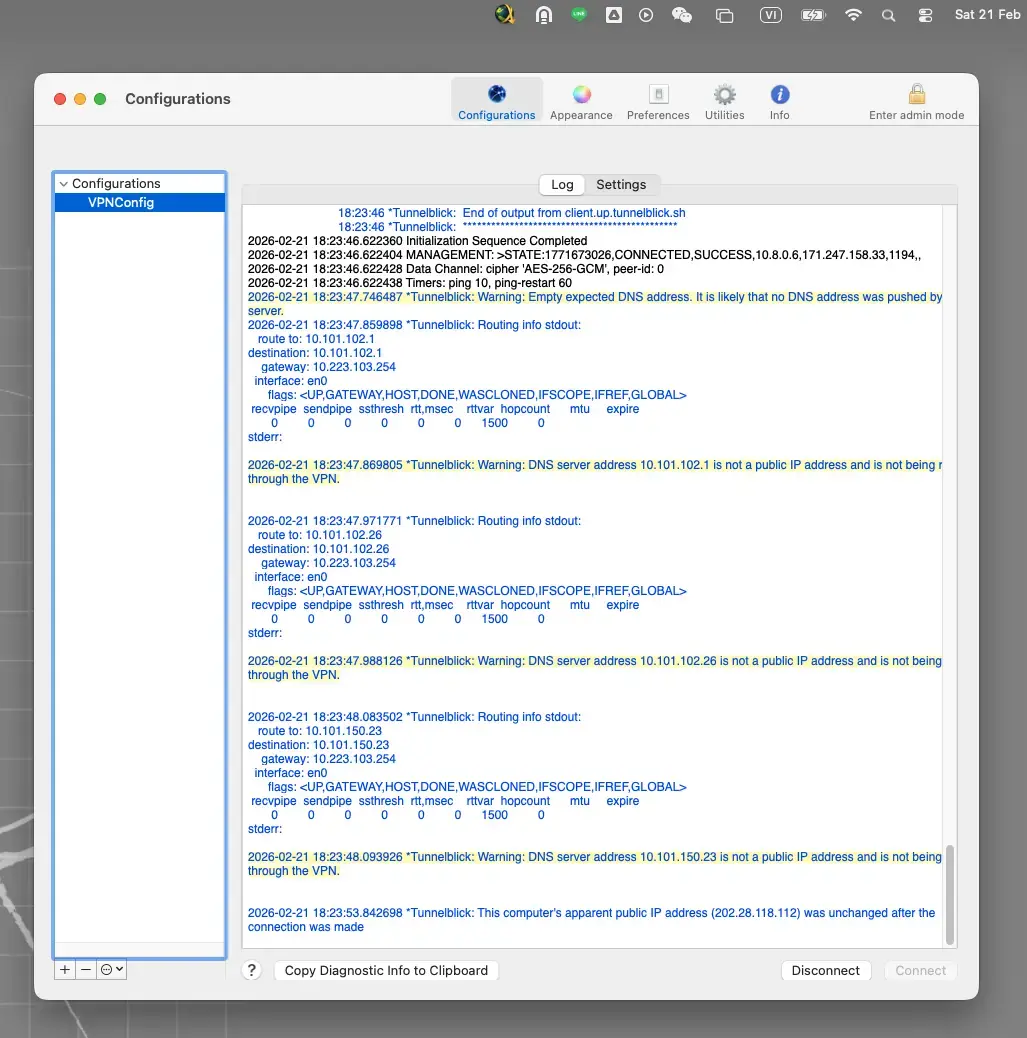Click the tunnel arch menu bar icon
This screenshot has width=1027, height=1038.
coord(544,15)
